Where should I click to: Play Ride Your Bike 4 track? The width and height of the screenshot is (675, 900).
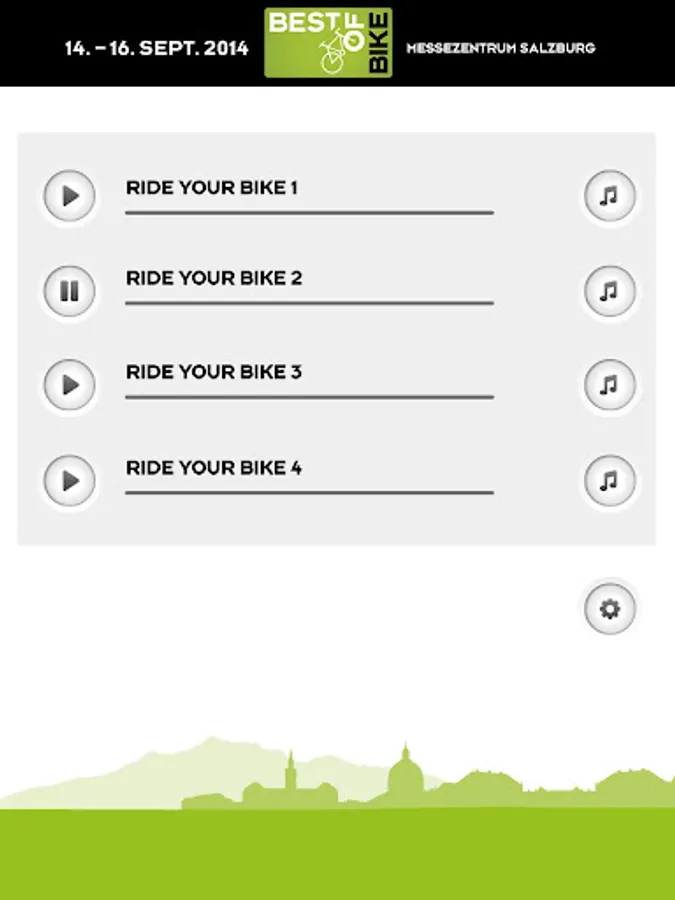(x=70, y=481)
